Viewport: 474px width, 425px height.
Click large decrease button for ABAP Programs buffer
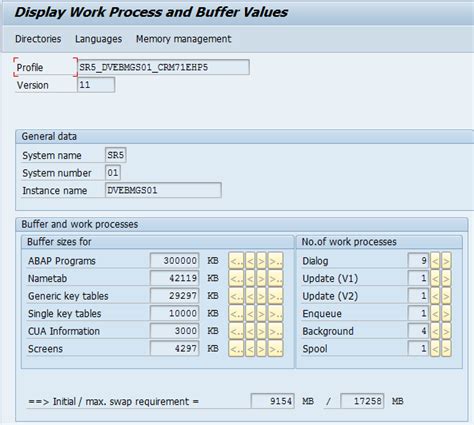tap(236, 261)
